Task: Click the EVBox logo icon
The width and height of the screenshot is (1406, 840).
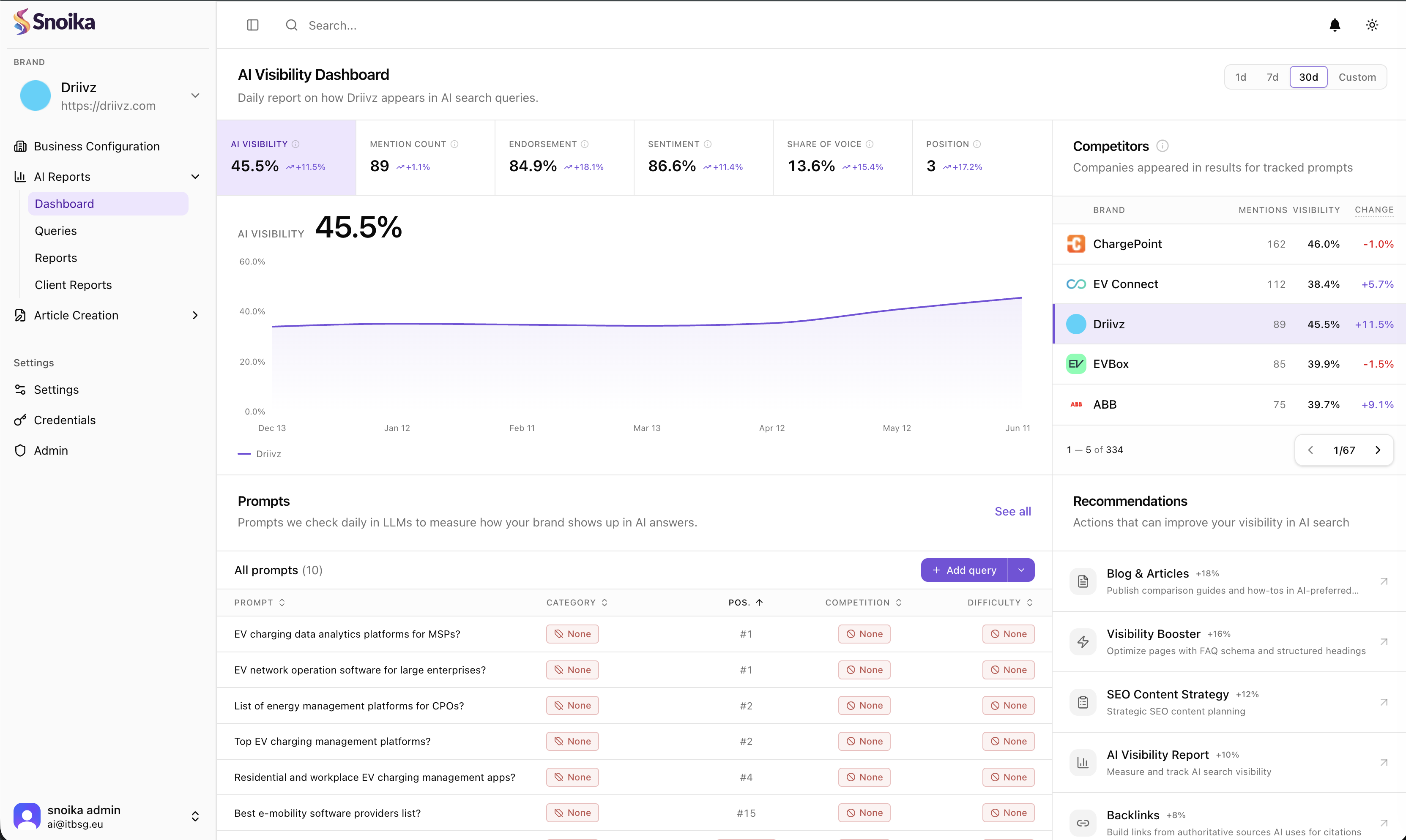Action: 1076,364
